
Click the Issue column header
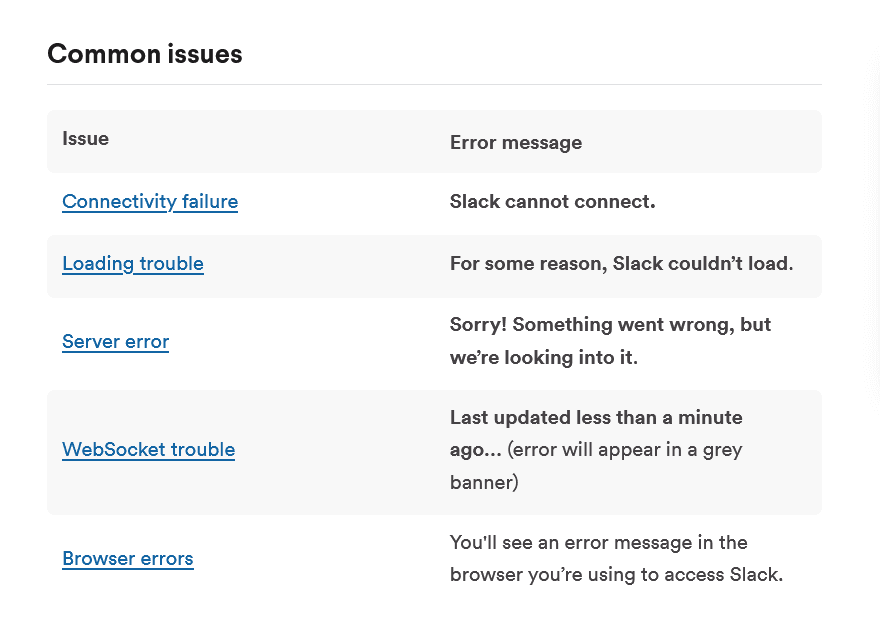pyautogui.click(x=86, y=138)
